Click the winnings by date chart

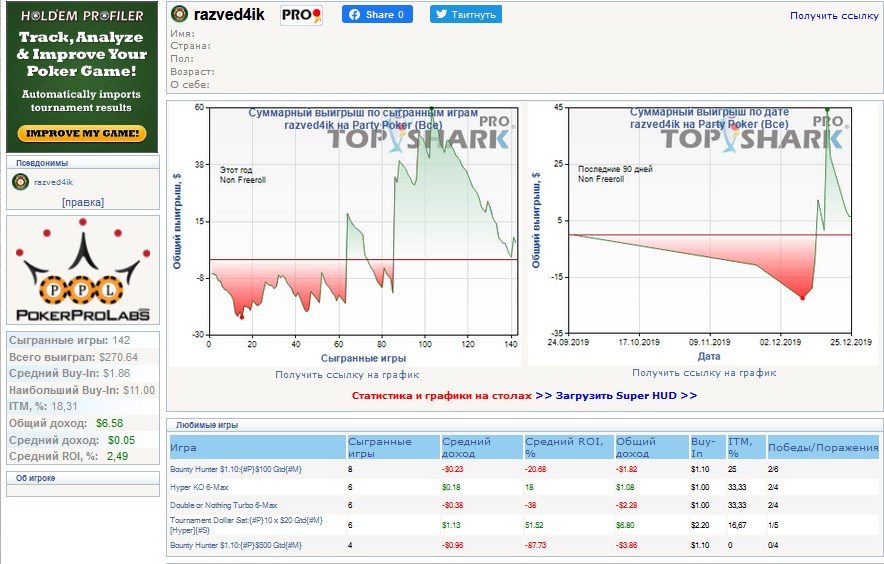point(702,233)
